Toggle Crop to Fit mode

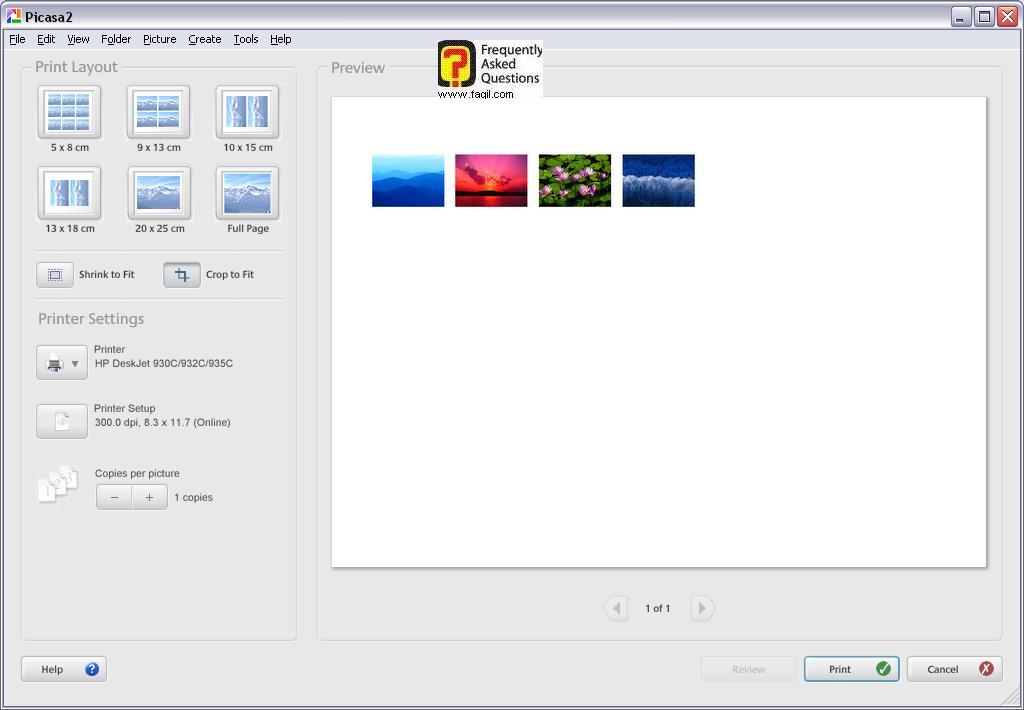[182, 275]
